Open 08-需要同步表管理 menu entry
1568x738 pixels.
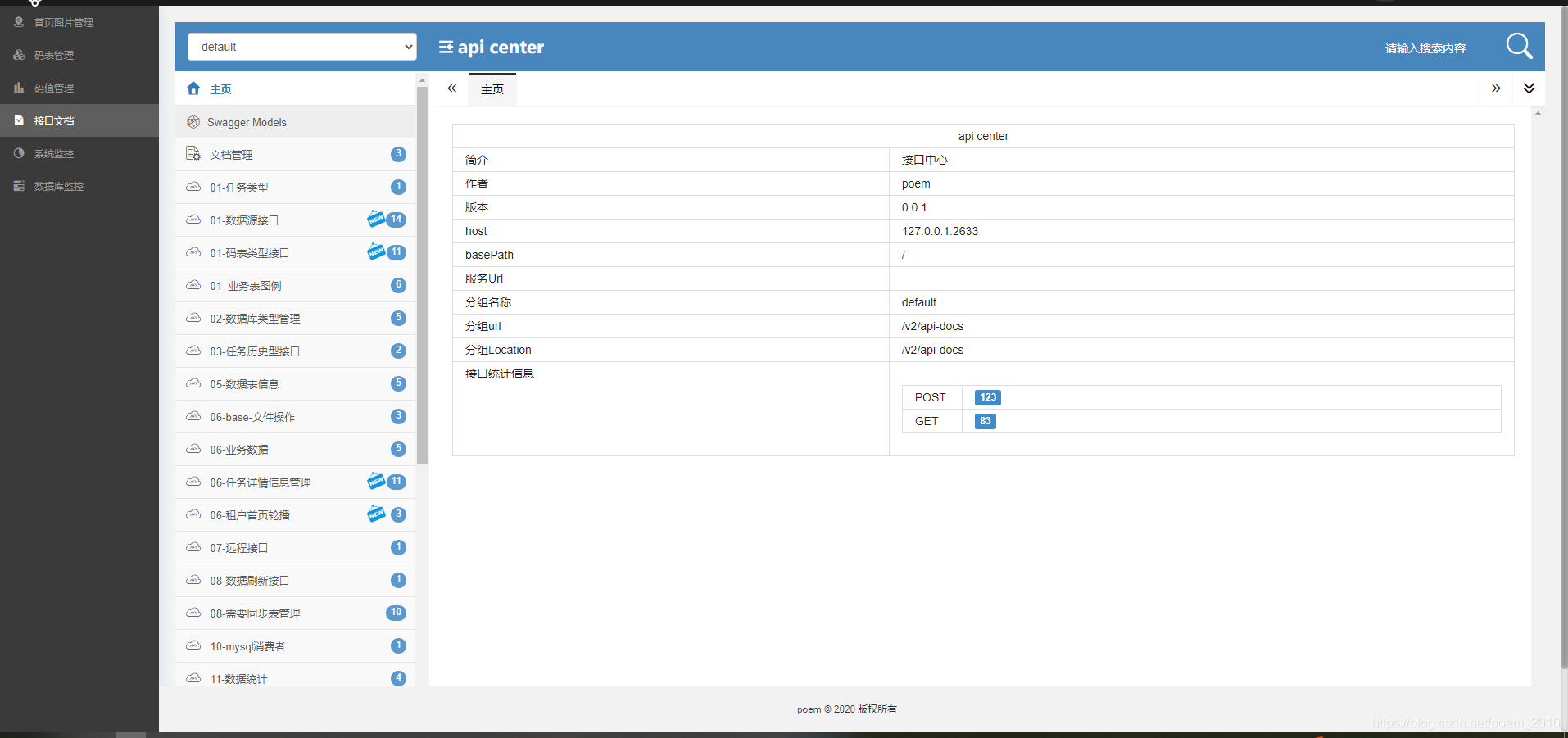click(x=296, y=613)
